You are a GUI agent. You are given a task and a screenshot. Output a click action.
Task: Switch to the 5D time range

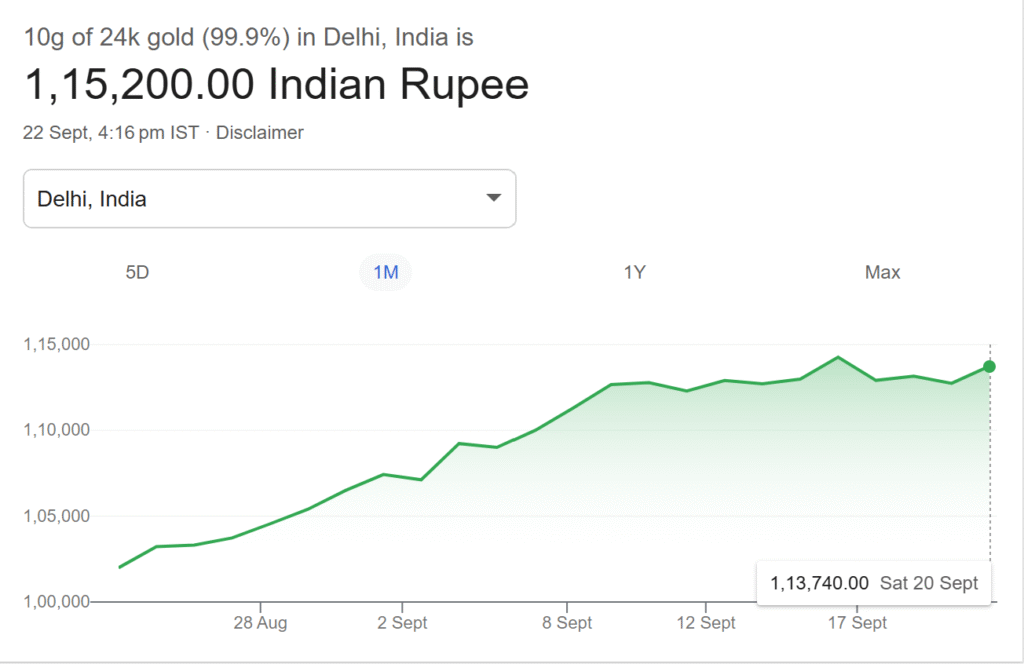pyautogui.click(x=137, y=272)
